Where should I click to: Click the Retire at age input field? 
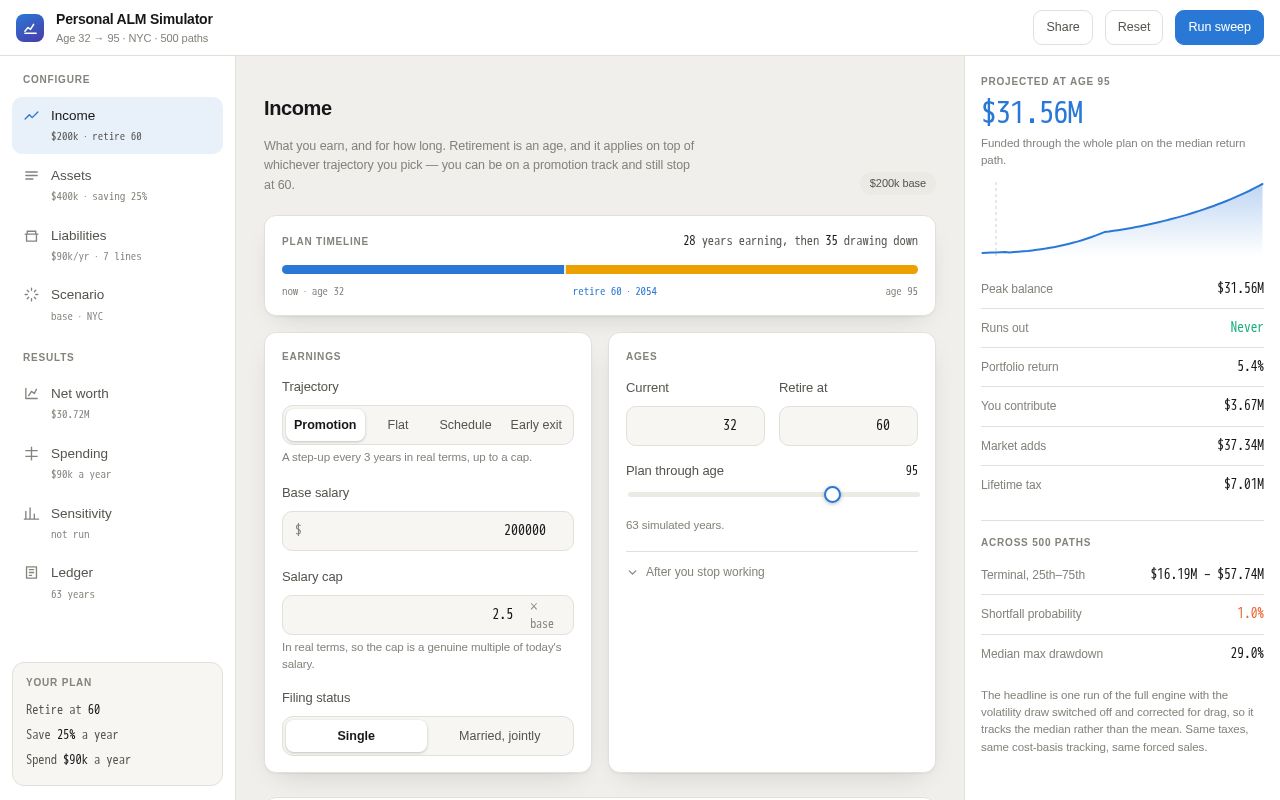click(x=848, y=426)
